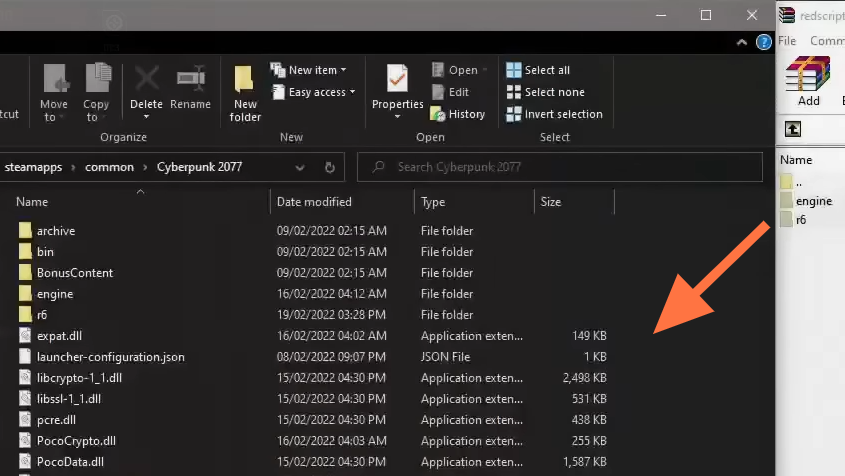Click the 2,498 KB size cell
This screenshot has height=476, width=845.
point(584,378)
